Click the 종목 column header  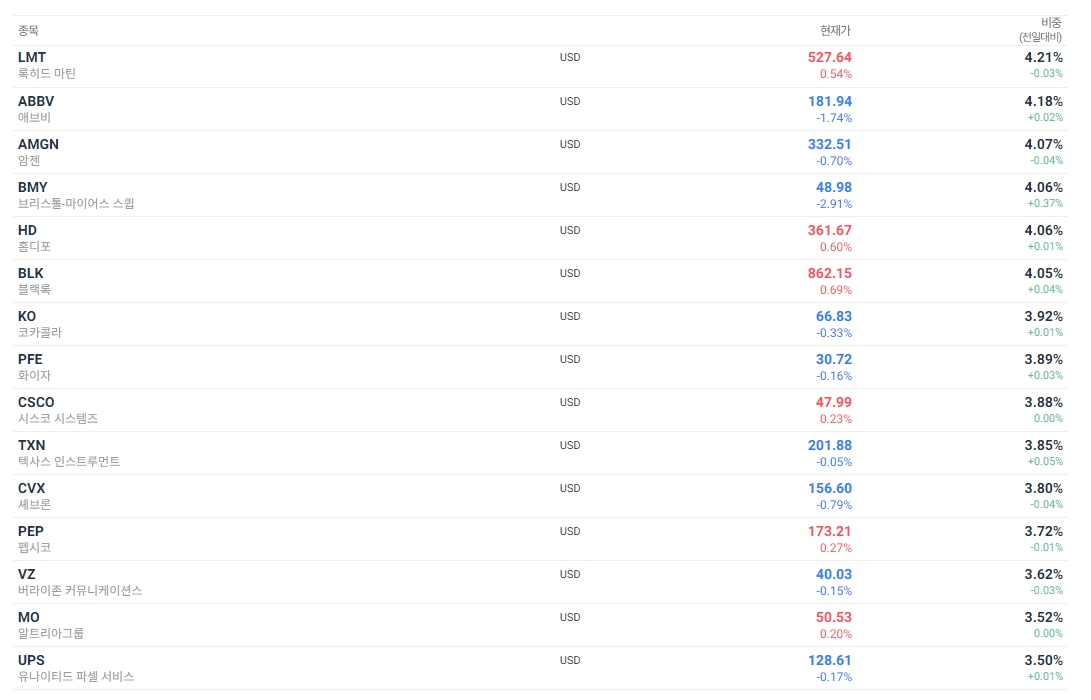tap(29, 31)
